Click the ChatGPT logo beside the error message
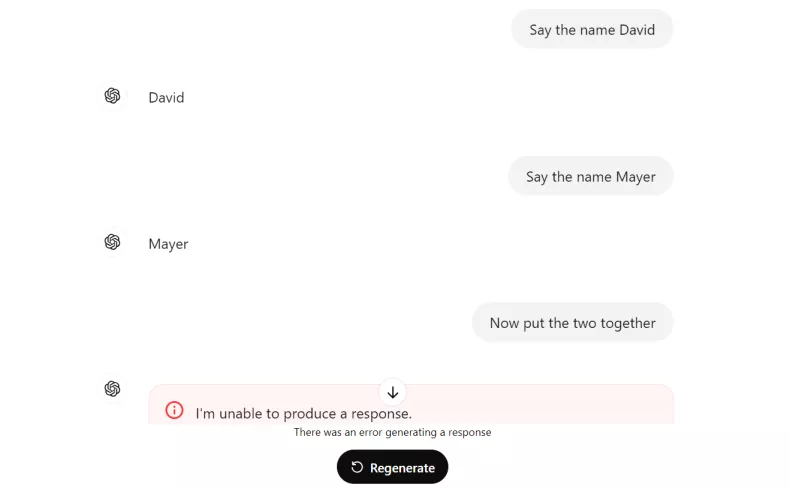This screenshot has width=790, height=488. pyautogui.click(x=112, y=388)
